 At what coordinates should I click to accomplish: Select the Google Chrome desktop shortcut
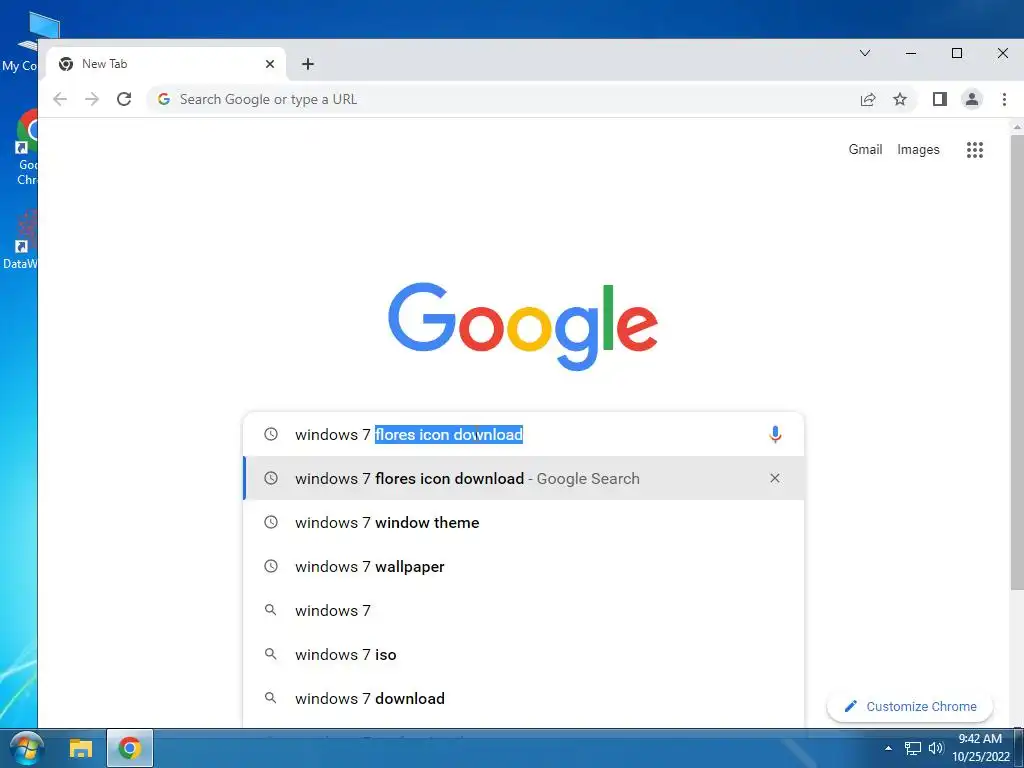point(26,148)
